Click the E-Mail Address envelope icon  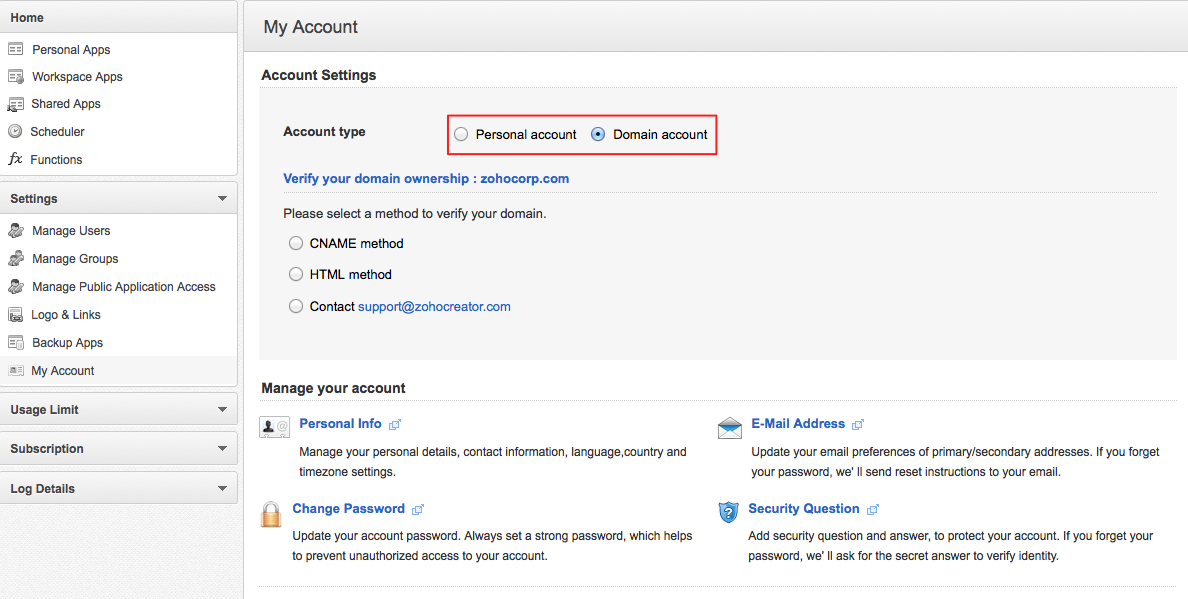(x=730, y=428)
